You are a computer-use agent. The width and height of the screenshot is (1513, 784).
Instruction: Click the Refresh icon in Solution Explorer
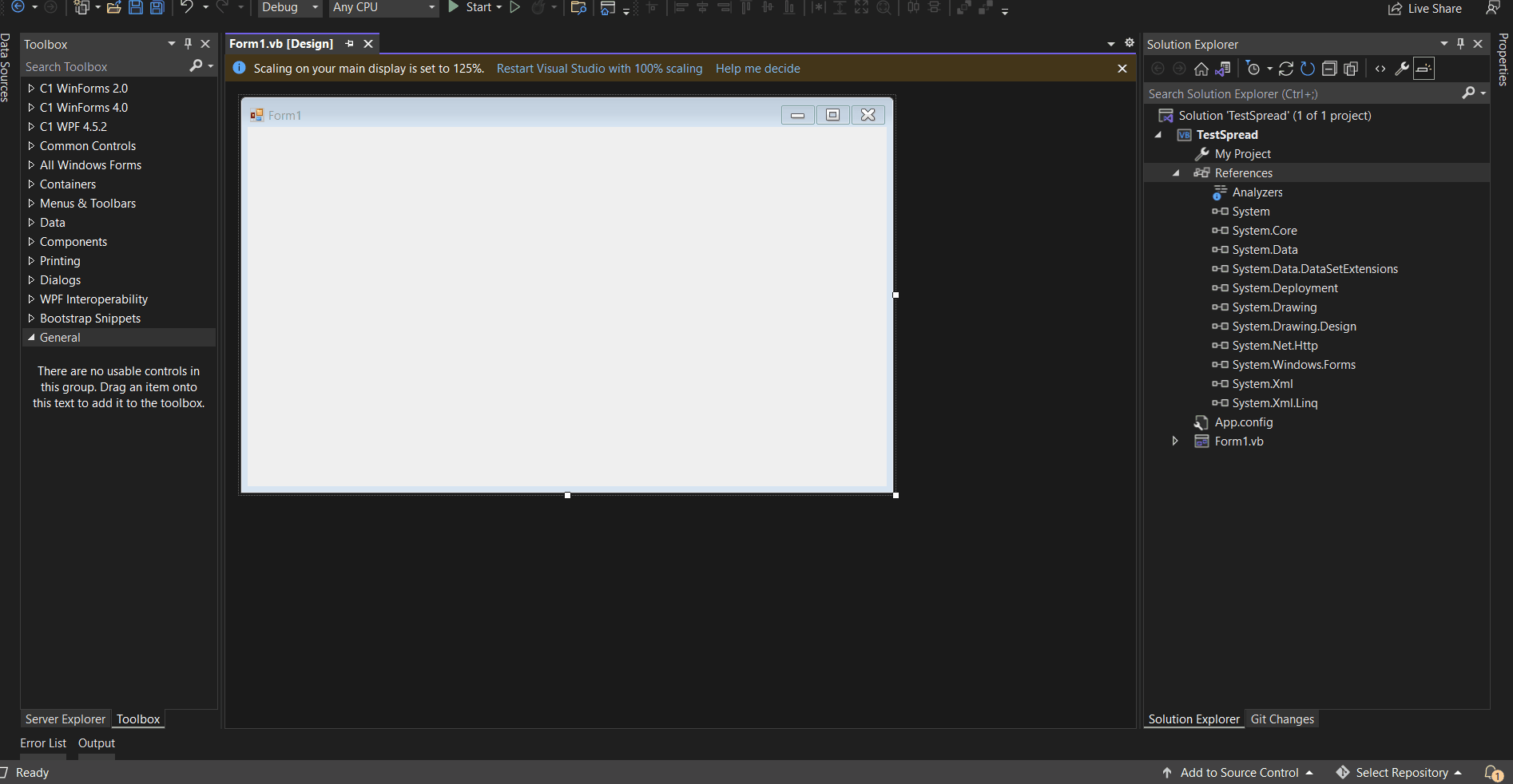(x=1308, y=69)
